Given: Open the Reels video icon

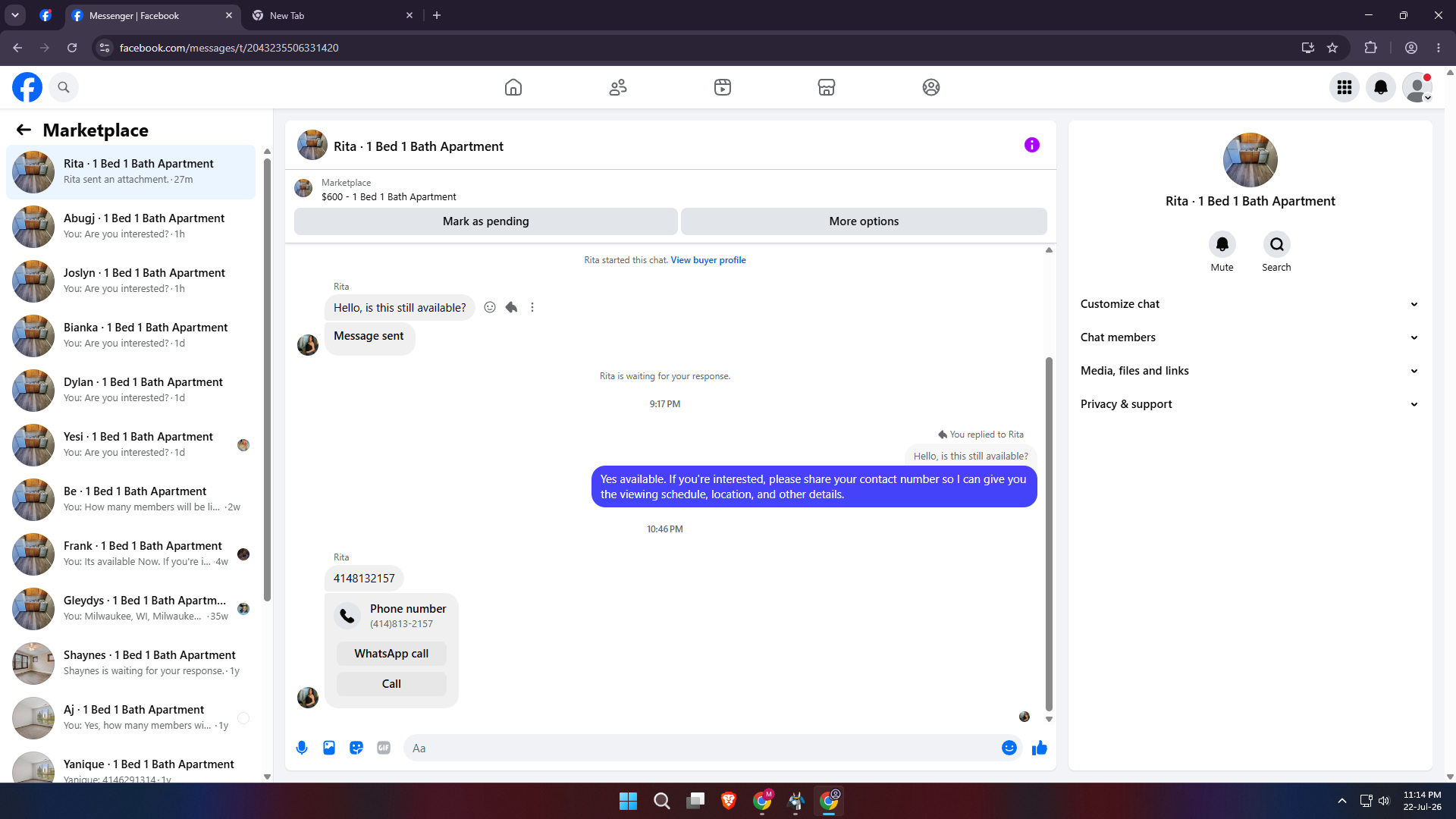Looking at the screenshot, I should (723, 87).
